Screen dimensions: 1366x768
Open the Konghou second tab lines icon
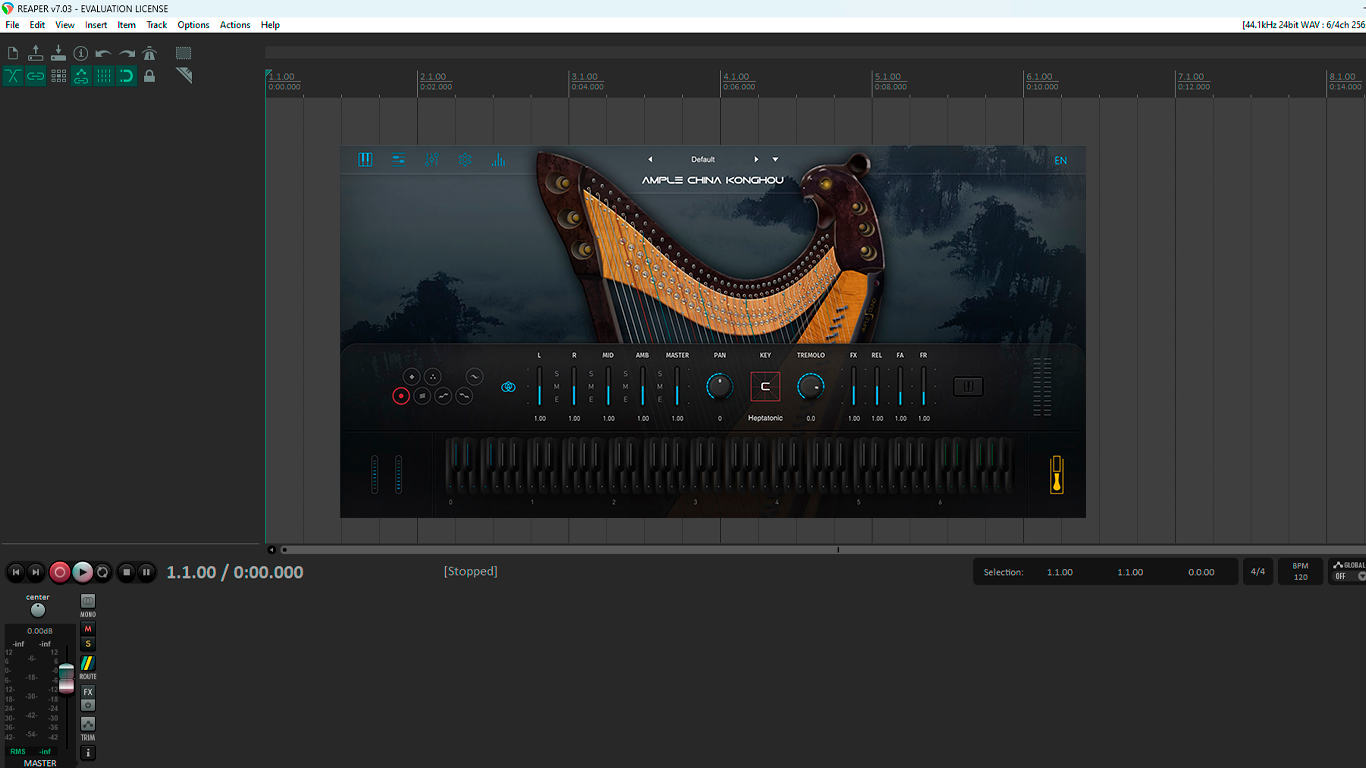coord(398,160)
